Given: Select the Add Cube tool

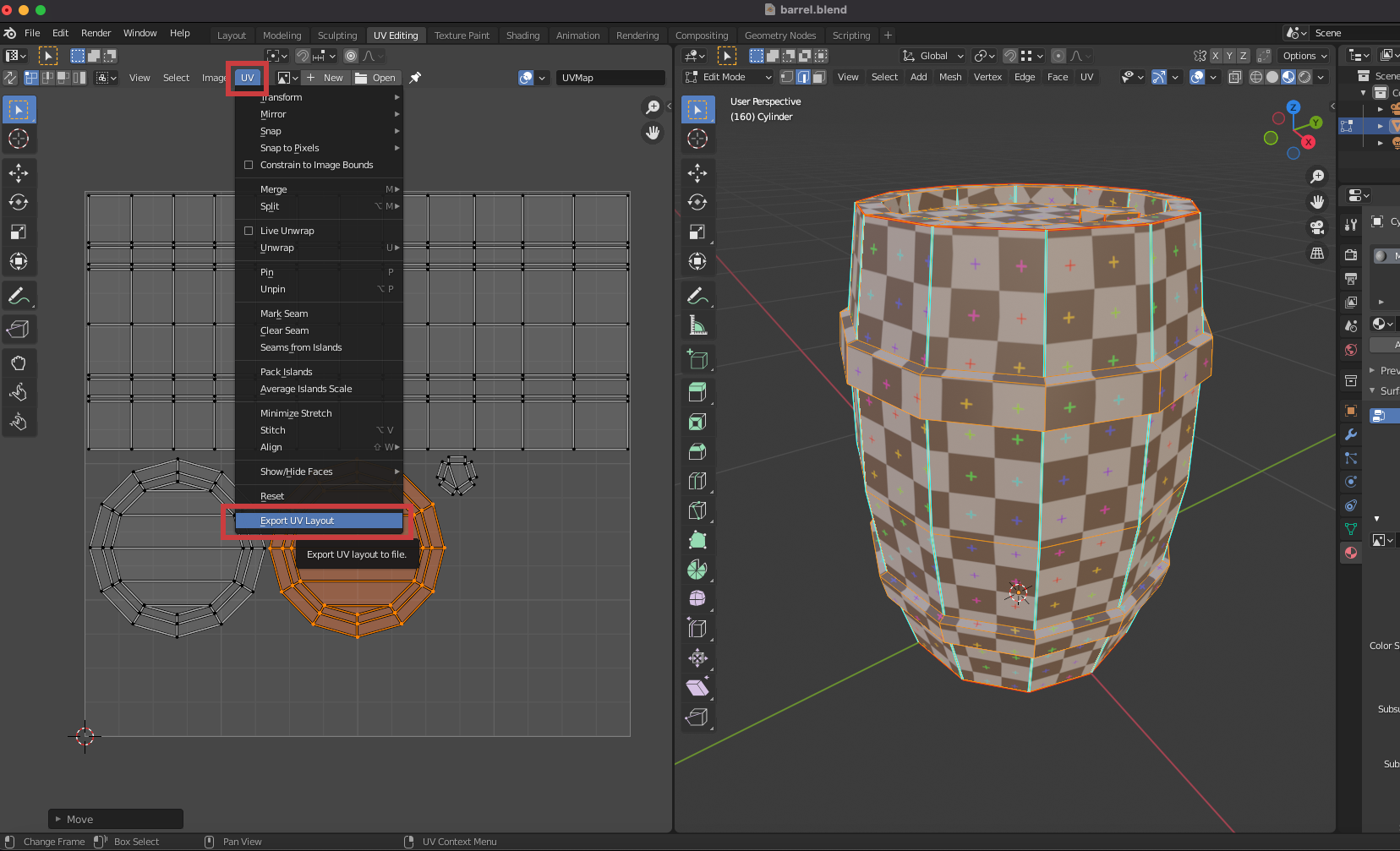Looking at the screenshot, I should click(697, 359).
